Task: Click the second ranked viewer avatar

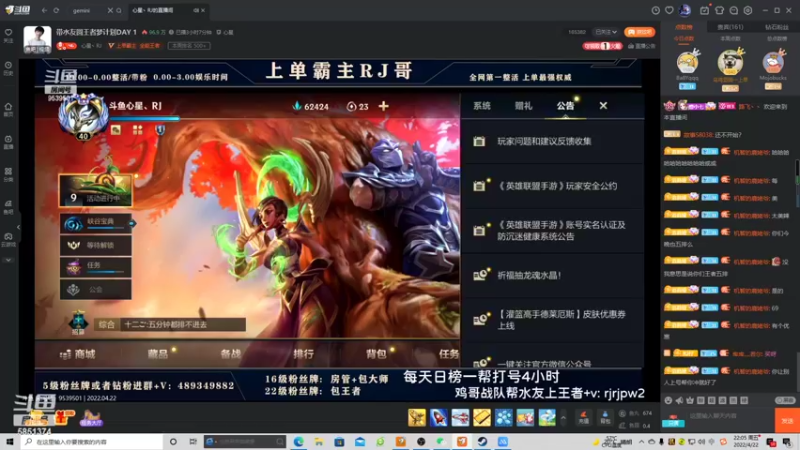Action: coord(730,62)
